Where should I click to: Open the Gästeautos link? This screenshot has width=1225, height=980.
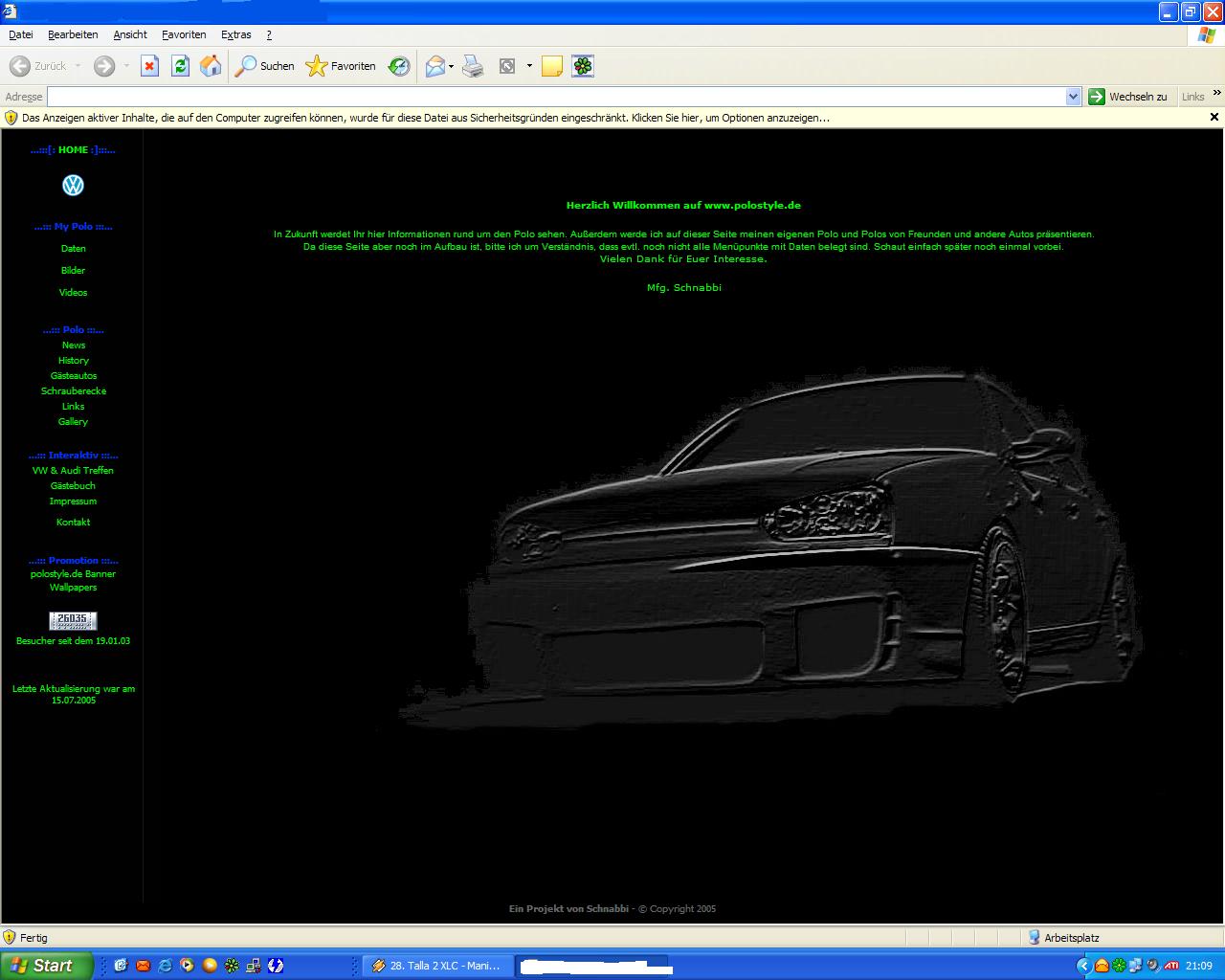pos(74,376)
